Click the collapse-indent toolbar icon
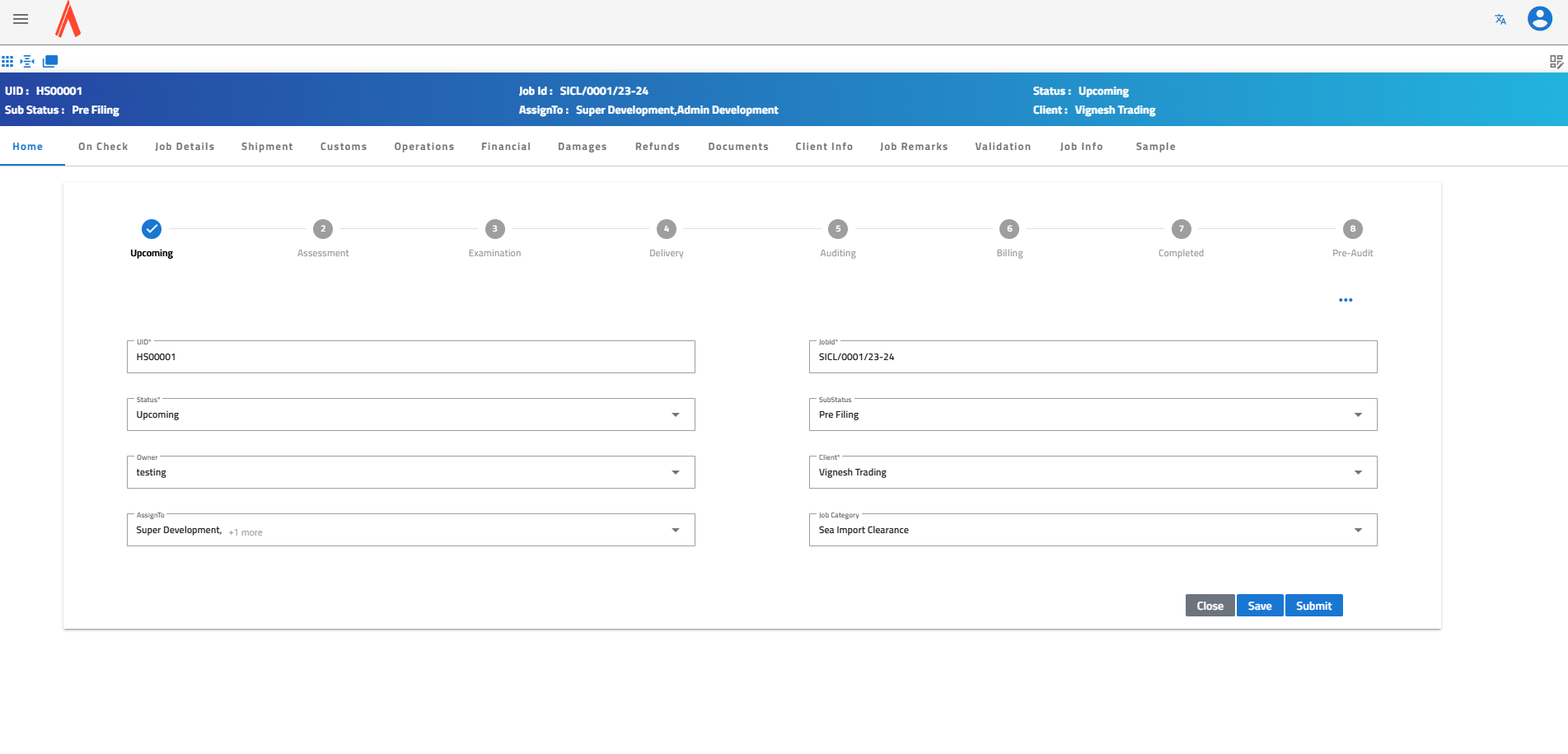This screenshot has height=754, width=1568. [x=28, y=61]
